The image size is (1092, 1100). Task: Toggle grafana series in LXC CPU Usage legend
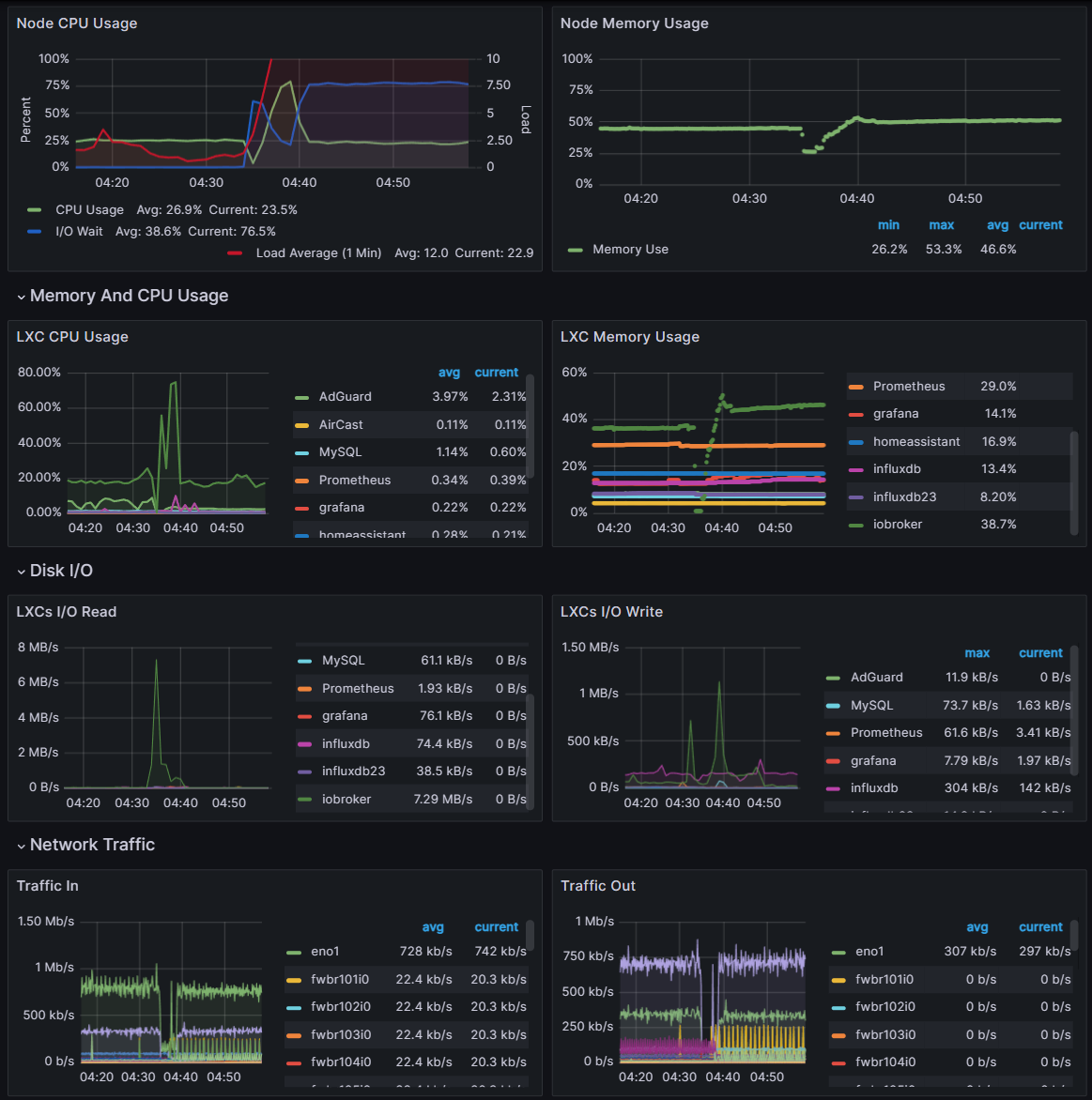(x=342, y=508)
